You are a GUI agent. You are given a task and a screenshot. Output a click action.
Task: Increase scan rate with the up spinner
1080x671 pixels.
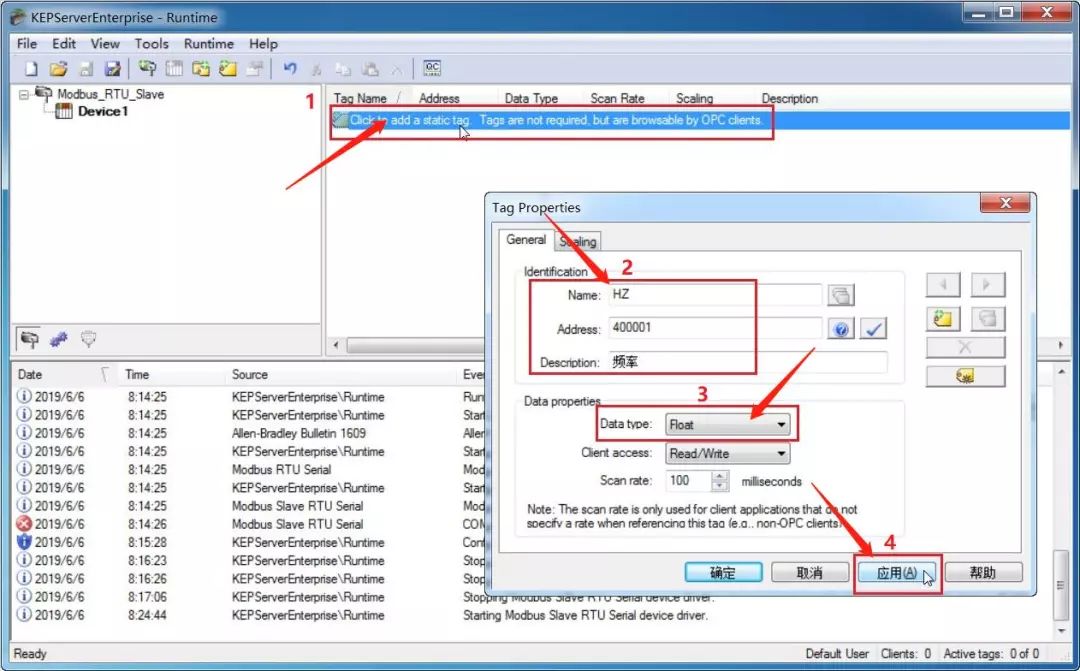click(x=720, y=476)
